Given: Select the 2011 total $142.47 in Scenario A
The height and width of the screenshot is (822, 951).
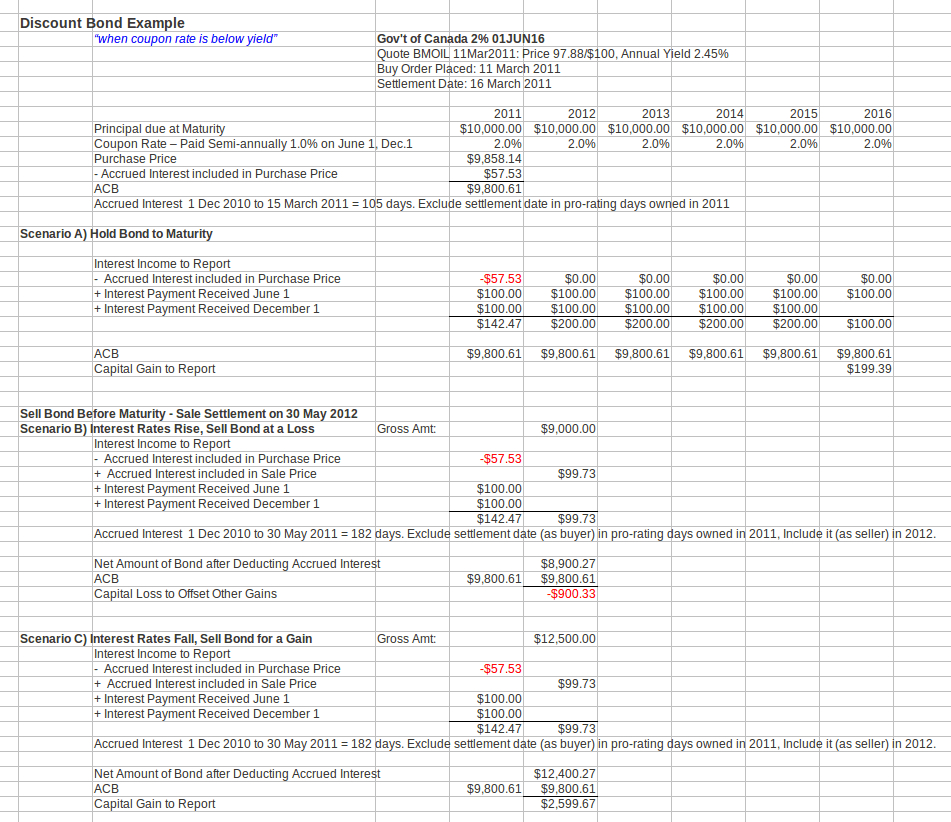Looking at the screenshot, I should coord(499,324).
